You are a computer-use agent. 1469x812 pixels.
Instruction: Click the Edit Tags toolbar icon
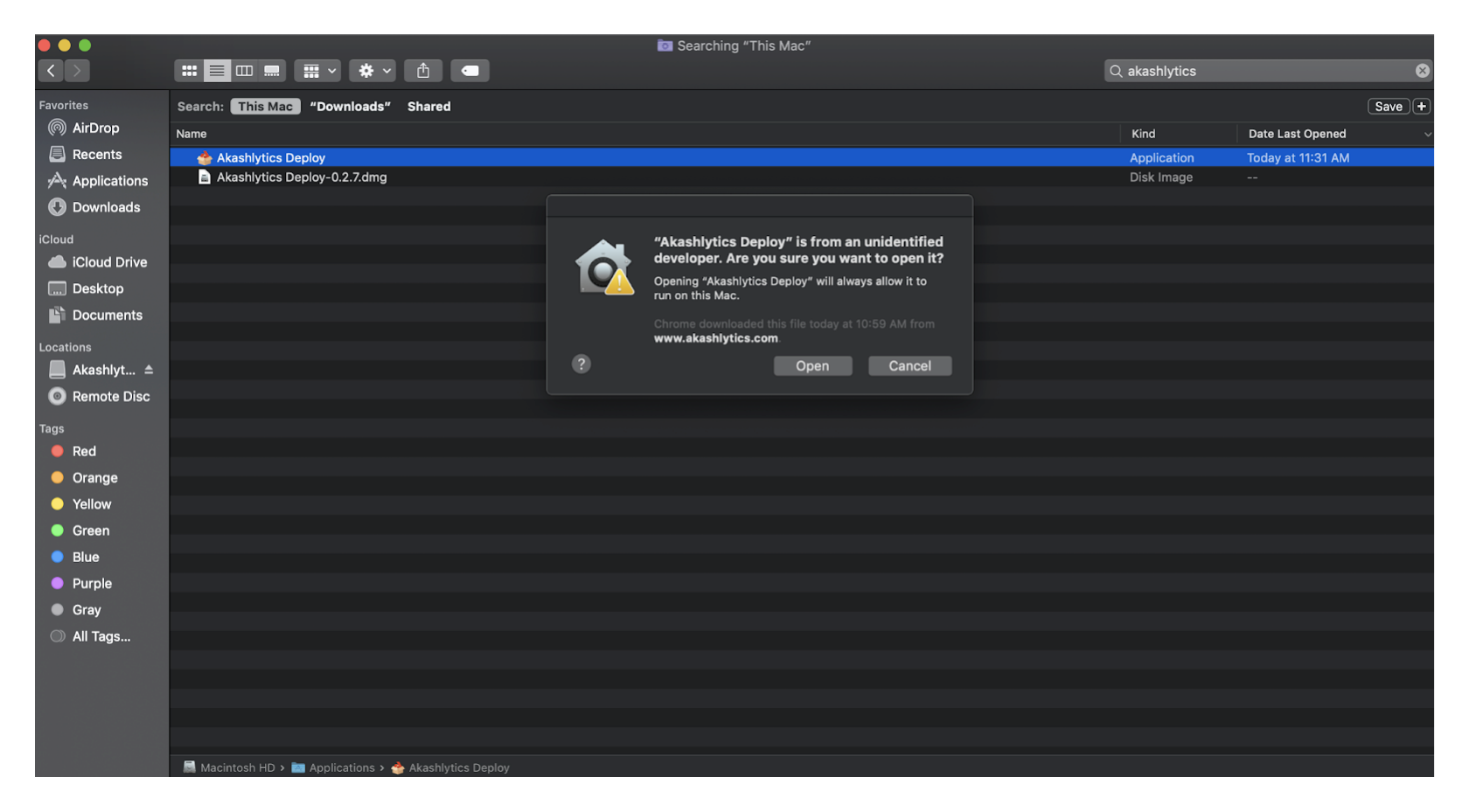pyautogui.click(x=470, y=71)
